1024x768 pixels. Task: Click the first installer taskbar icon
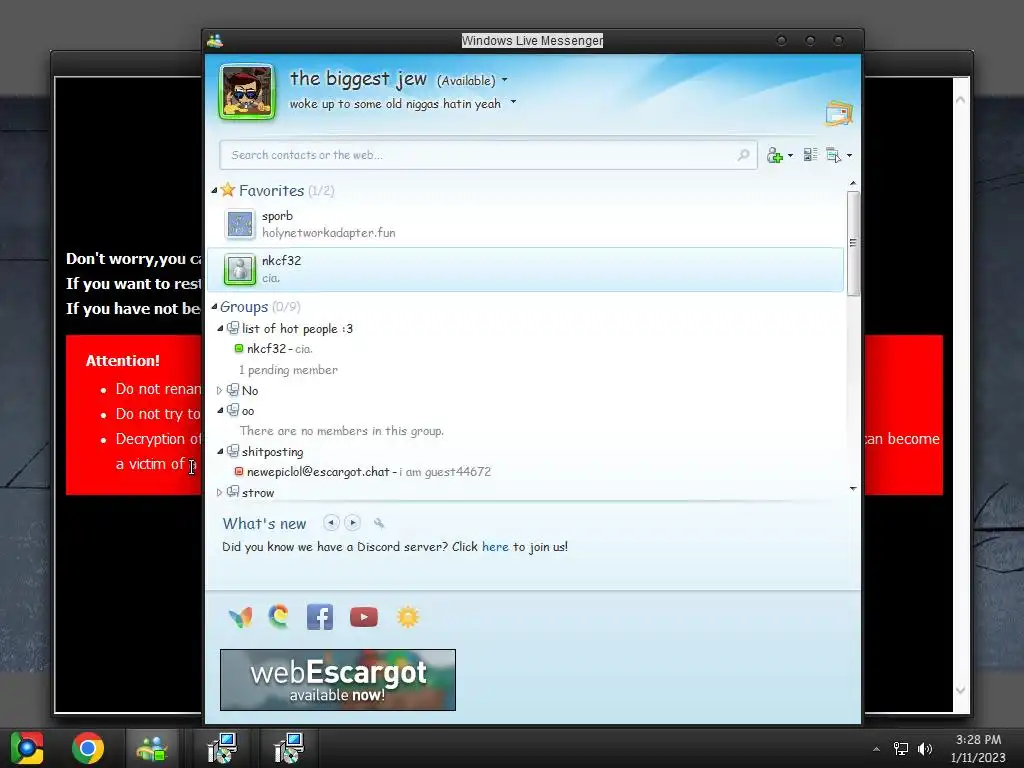[x=222, y=748]
